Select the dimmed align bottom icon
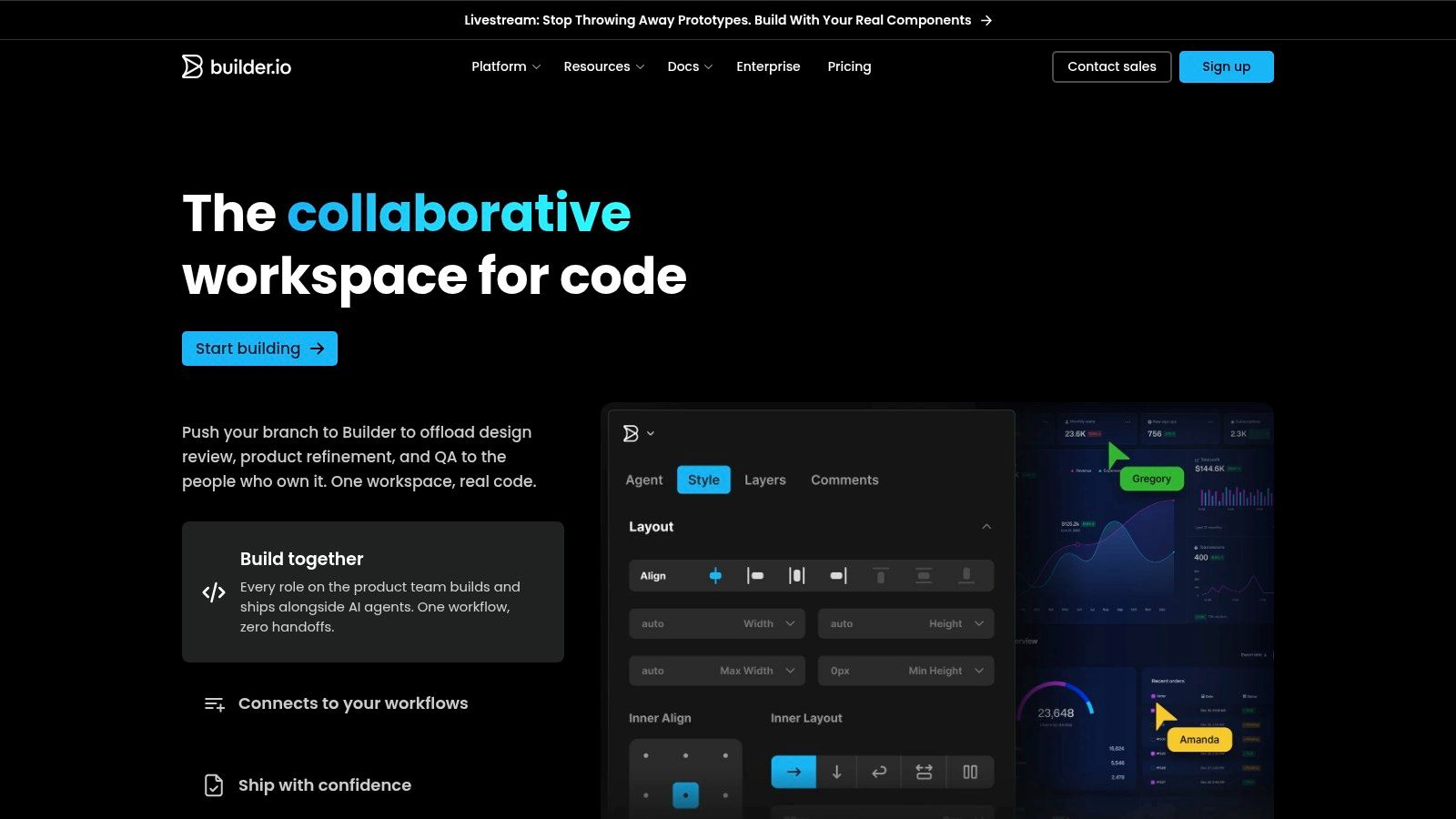 pyautogui.click(x=966, y=575)
